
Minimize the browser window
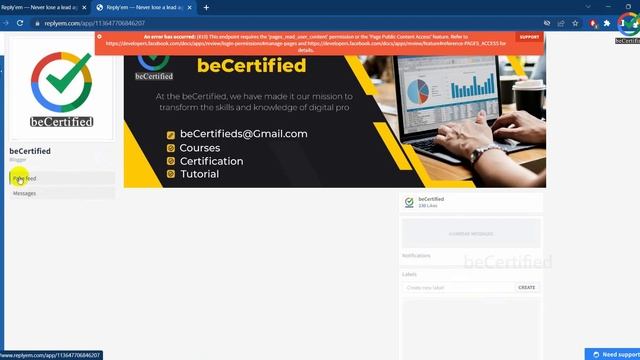(608, 7)
